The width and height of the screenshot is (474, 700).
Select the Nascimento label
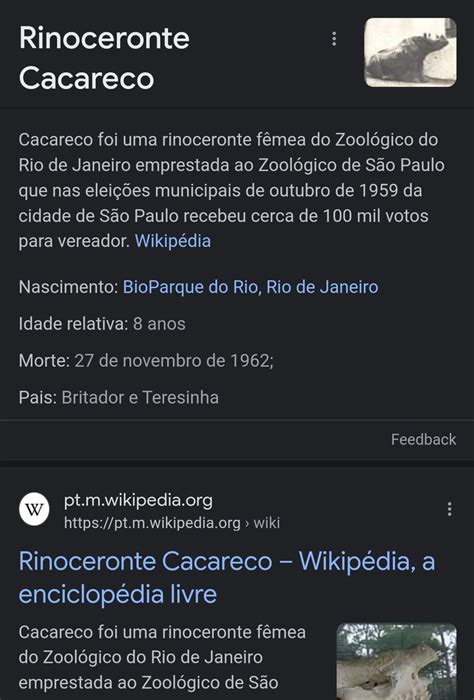[x=68, y=287]
